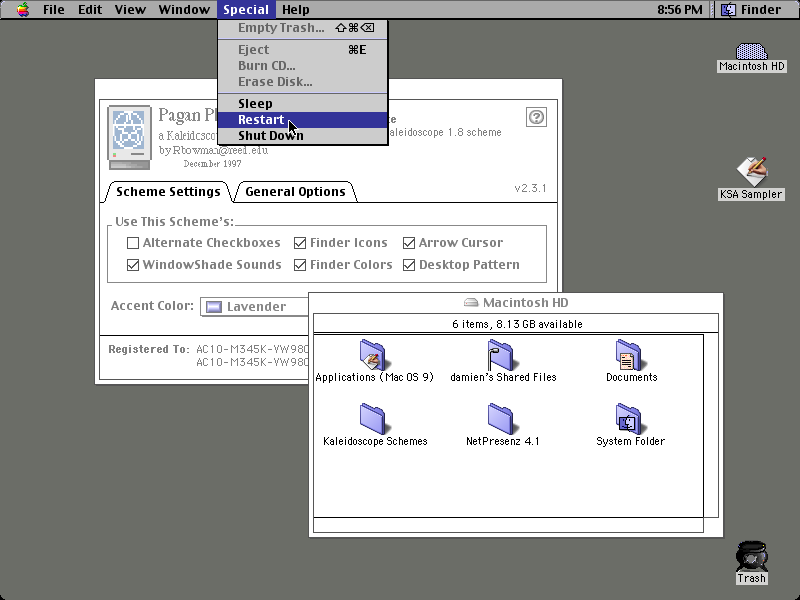Close the open Special menu title

pos(246,9)
